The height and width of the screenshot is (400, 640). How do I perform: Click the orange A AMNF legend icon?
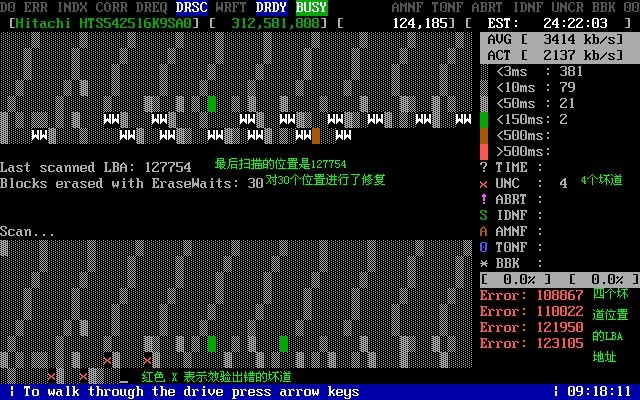pyautogui.click(x=484, y=231)
